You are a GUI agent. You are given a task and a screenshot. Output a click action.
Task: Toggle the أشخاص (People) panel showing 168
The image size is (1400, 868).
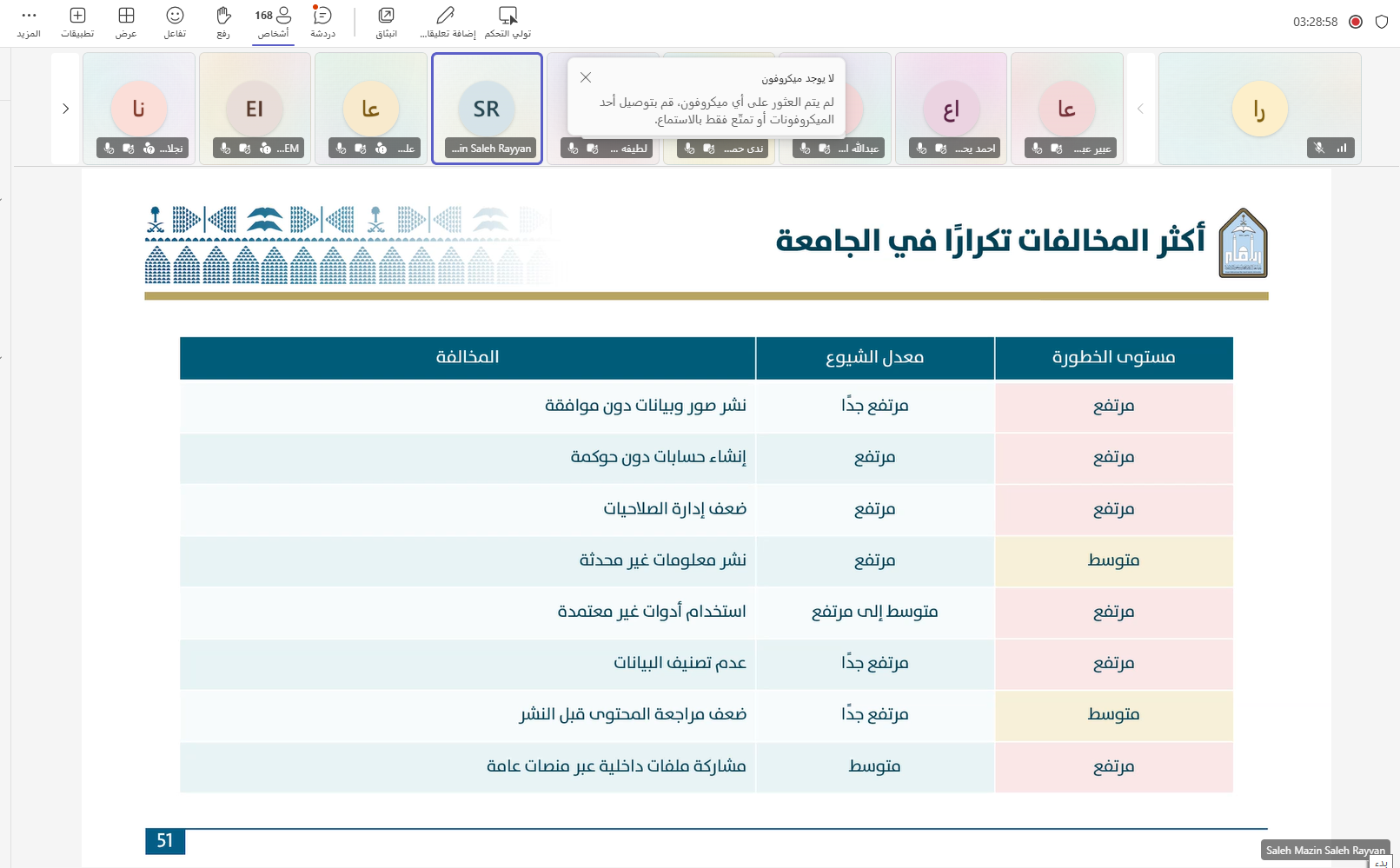273,23
